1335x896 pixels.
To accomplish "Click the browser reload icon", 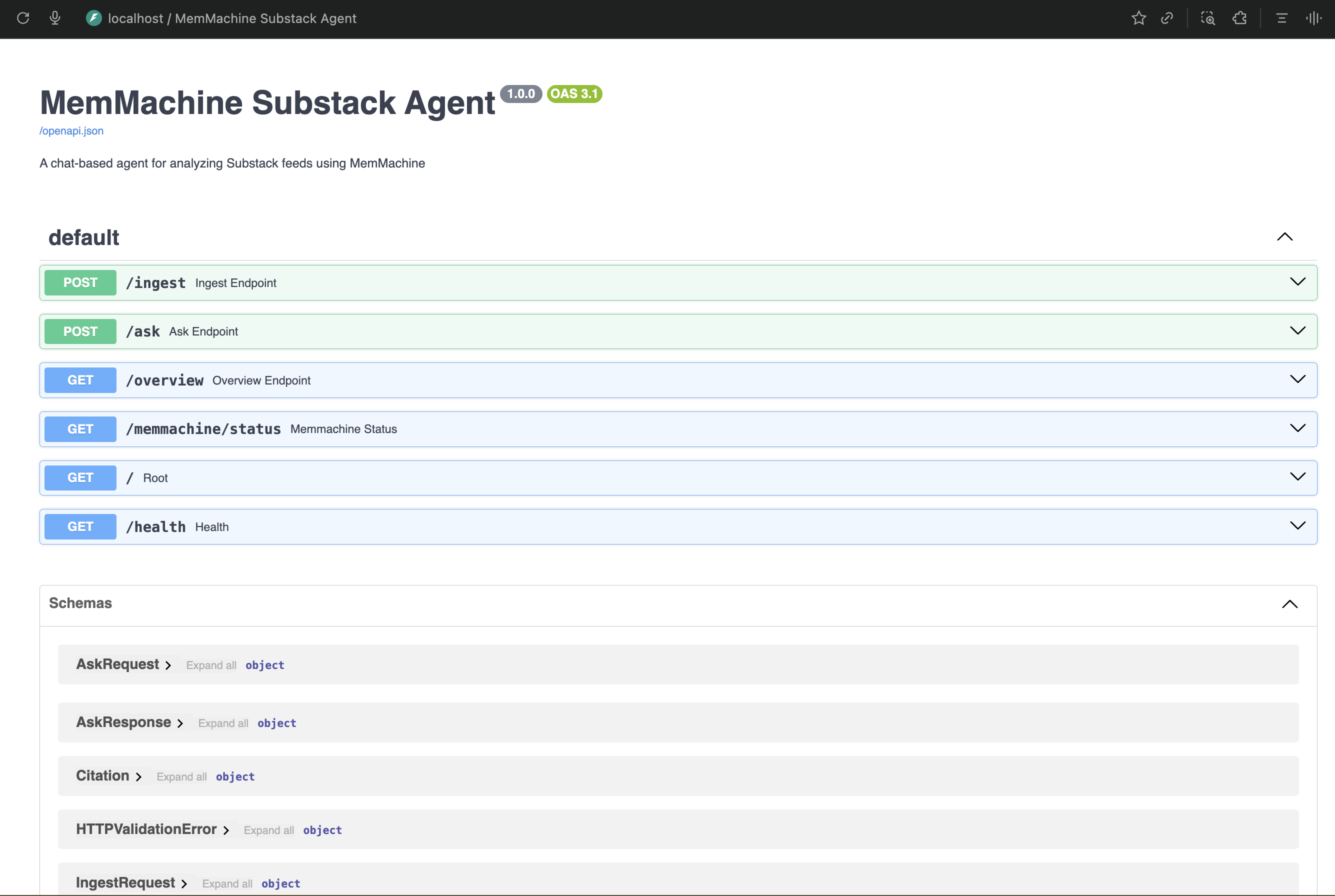I will tap(23, 18).
